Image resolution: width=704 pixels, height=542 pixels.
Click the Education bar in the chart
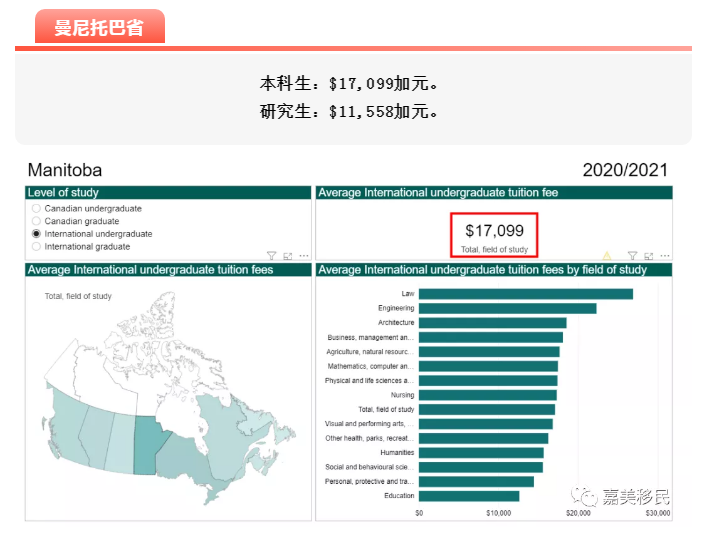(468, 496)
